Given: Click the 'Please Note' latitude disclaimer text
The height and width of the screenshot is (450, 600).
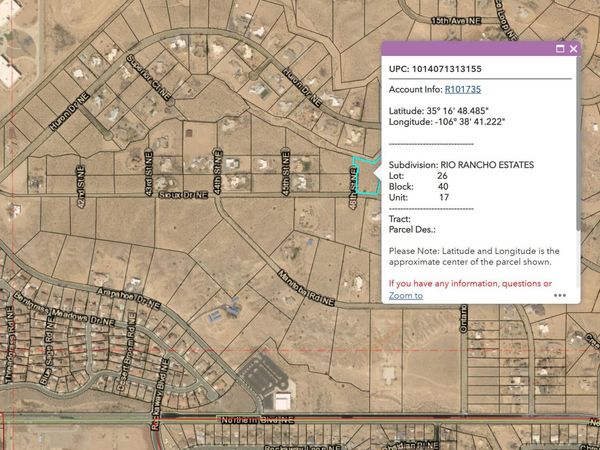Looking at the screenshot, I should [474, 256].
